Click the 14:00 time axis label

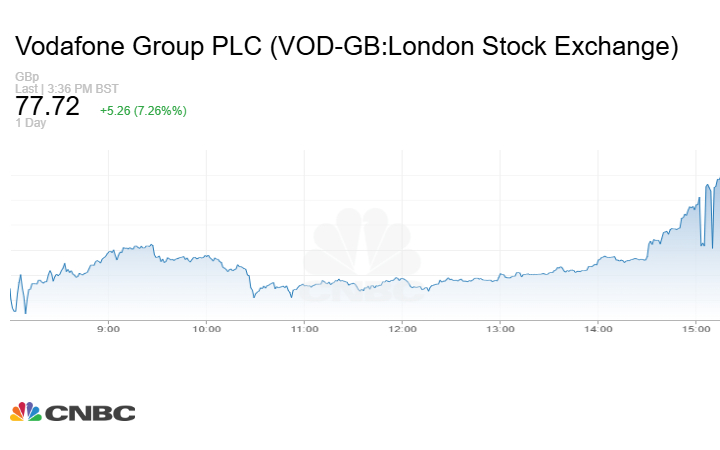[x=598, y=329]
